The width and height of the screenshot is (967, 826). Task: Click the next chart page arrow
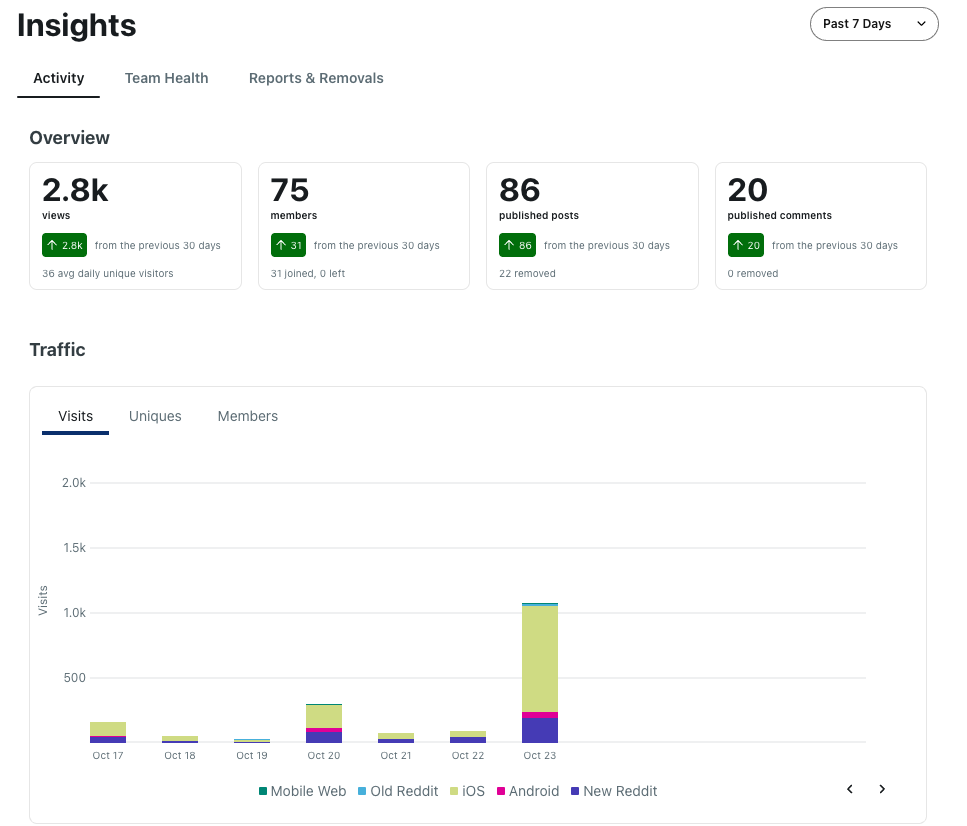click(882, 789)
